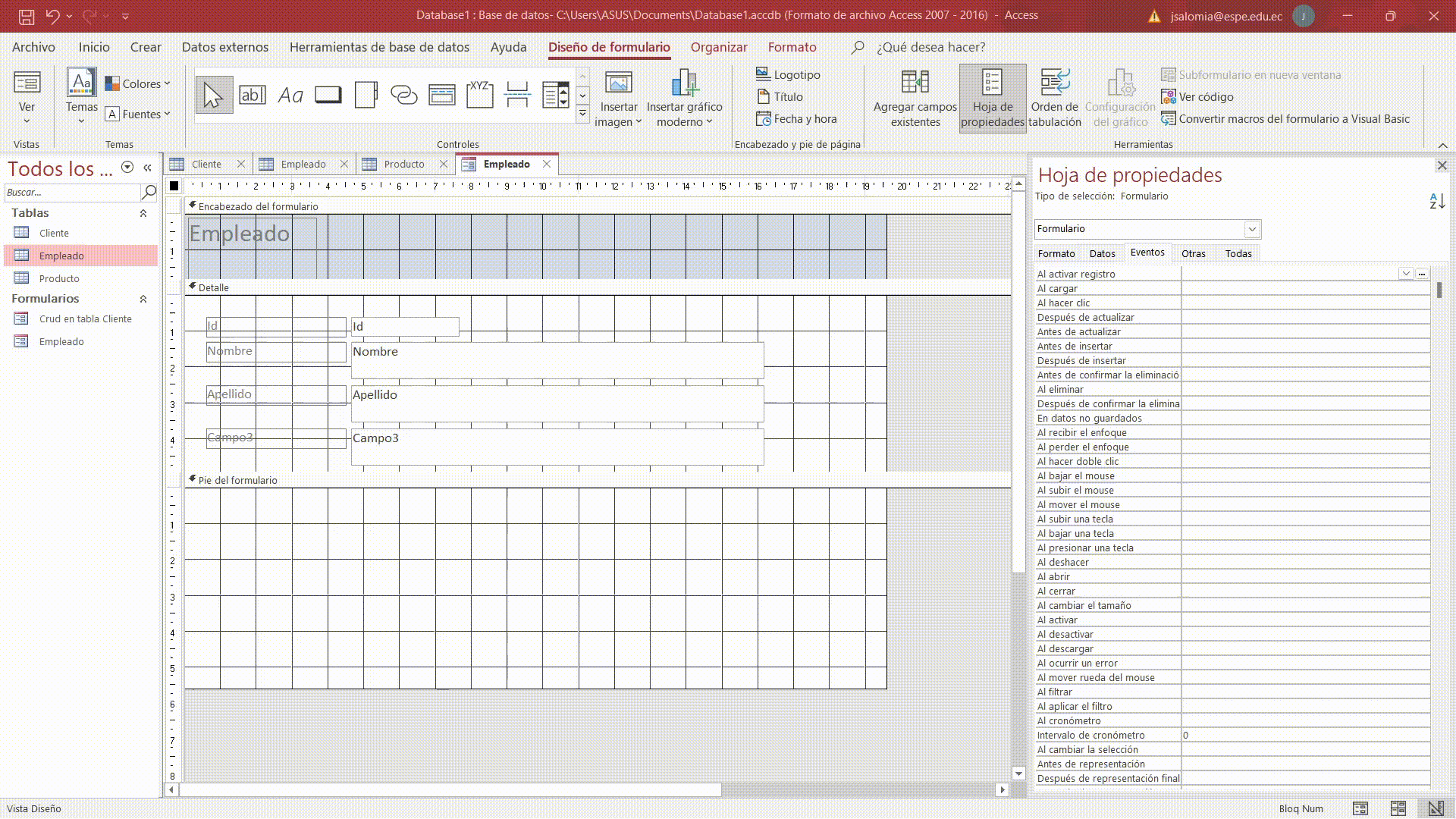
Task: Open dropdown for Al activar registro property
Action: pyautogui.click(x=1406, y=274)
